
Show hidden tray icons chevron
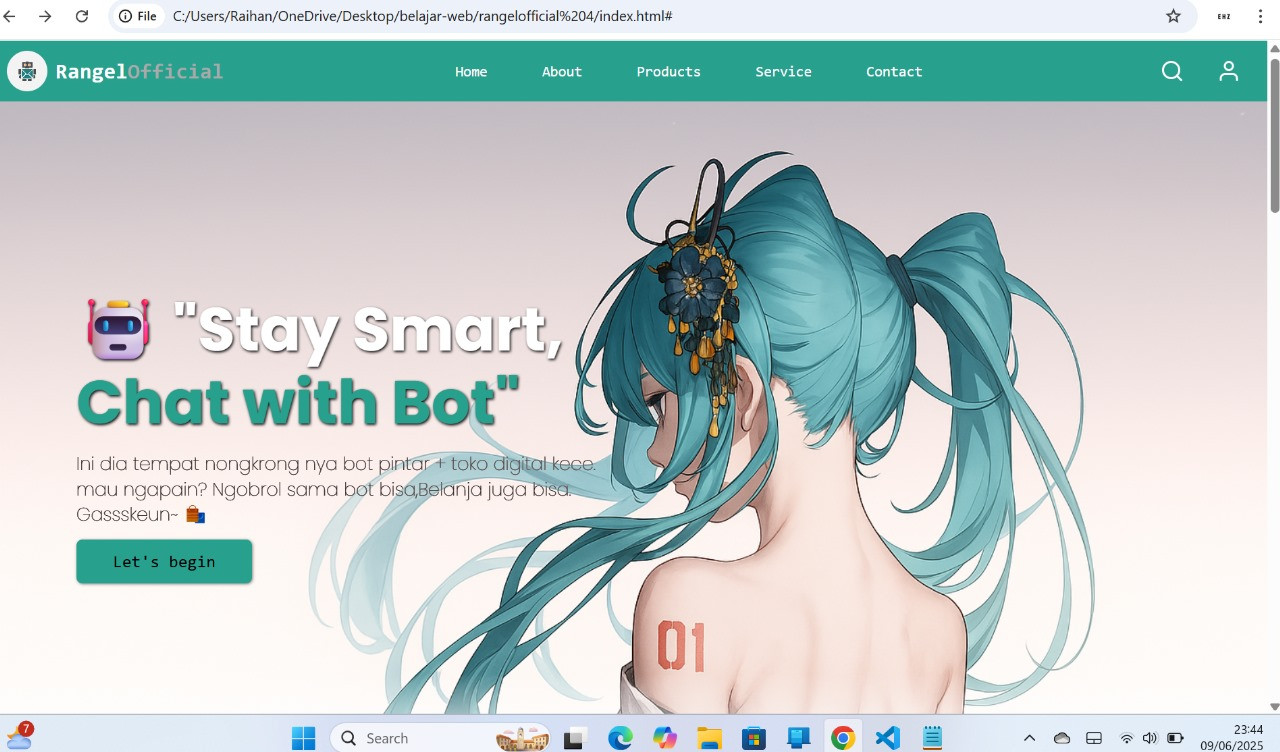click(1029, 738)
